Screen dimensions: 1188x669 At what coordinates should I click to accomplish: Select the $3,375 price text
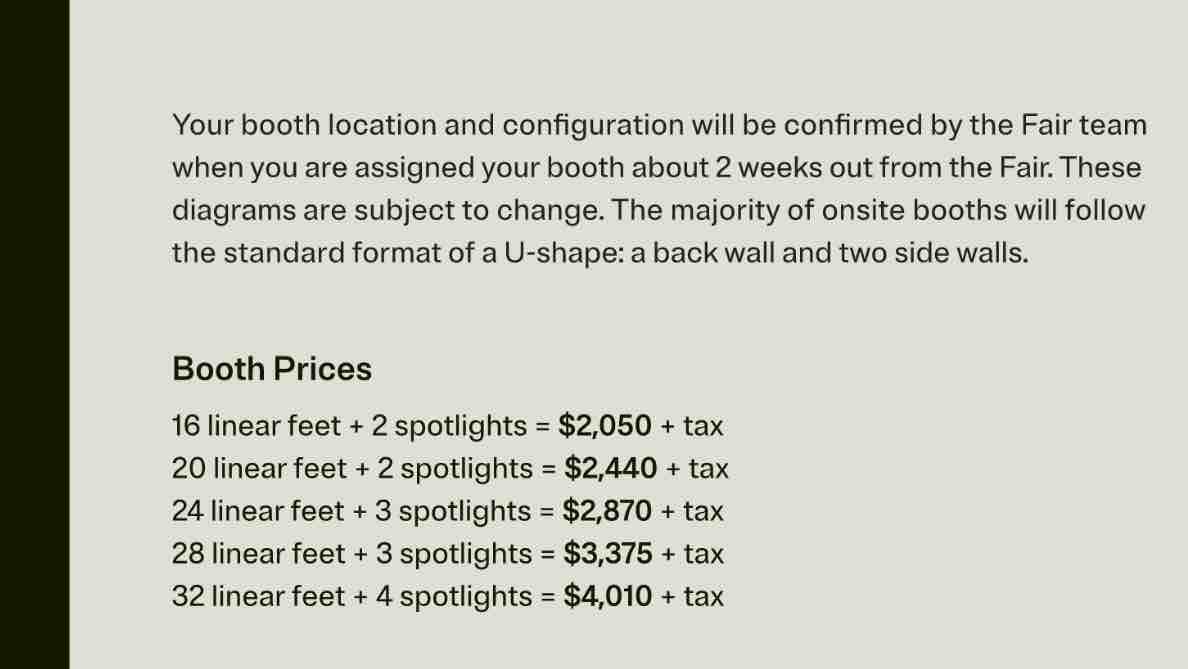(608, 554)
